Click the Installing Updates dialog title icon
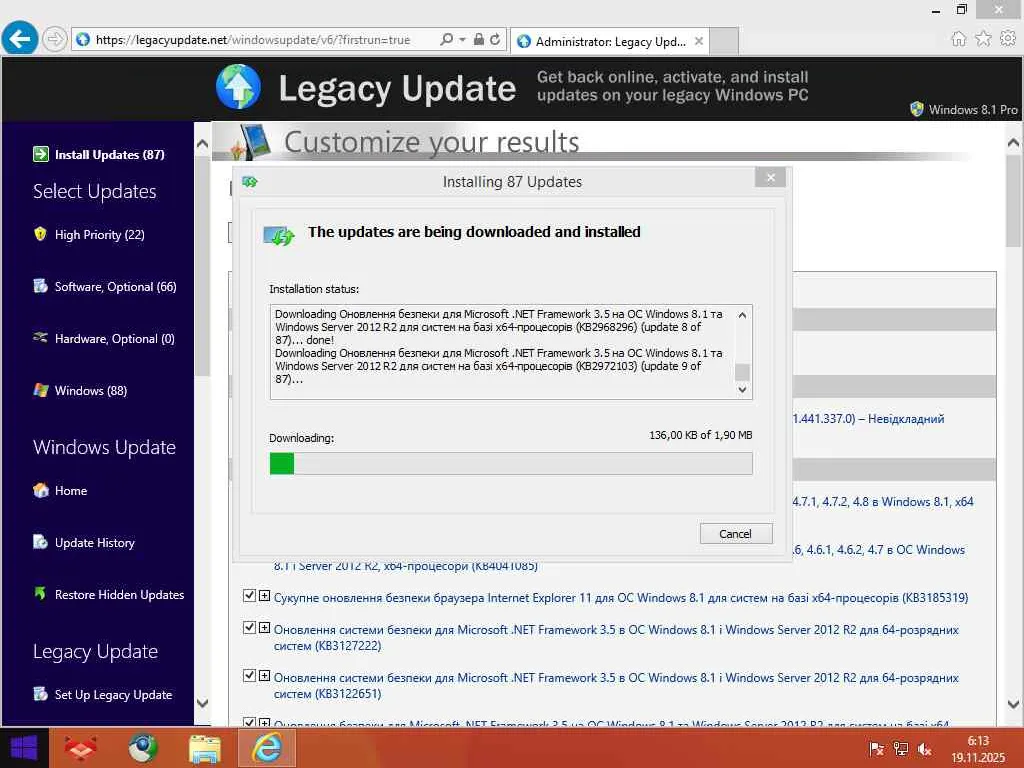This screenshot has width=1024, height=768. [250, 182]
